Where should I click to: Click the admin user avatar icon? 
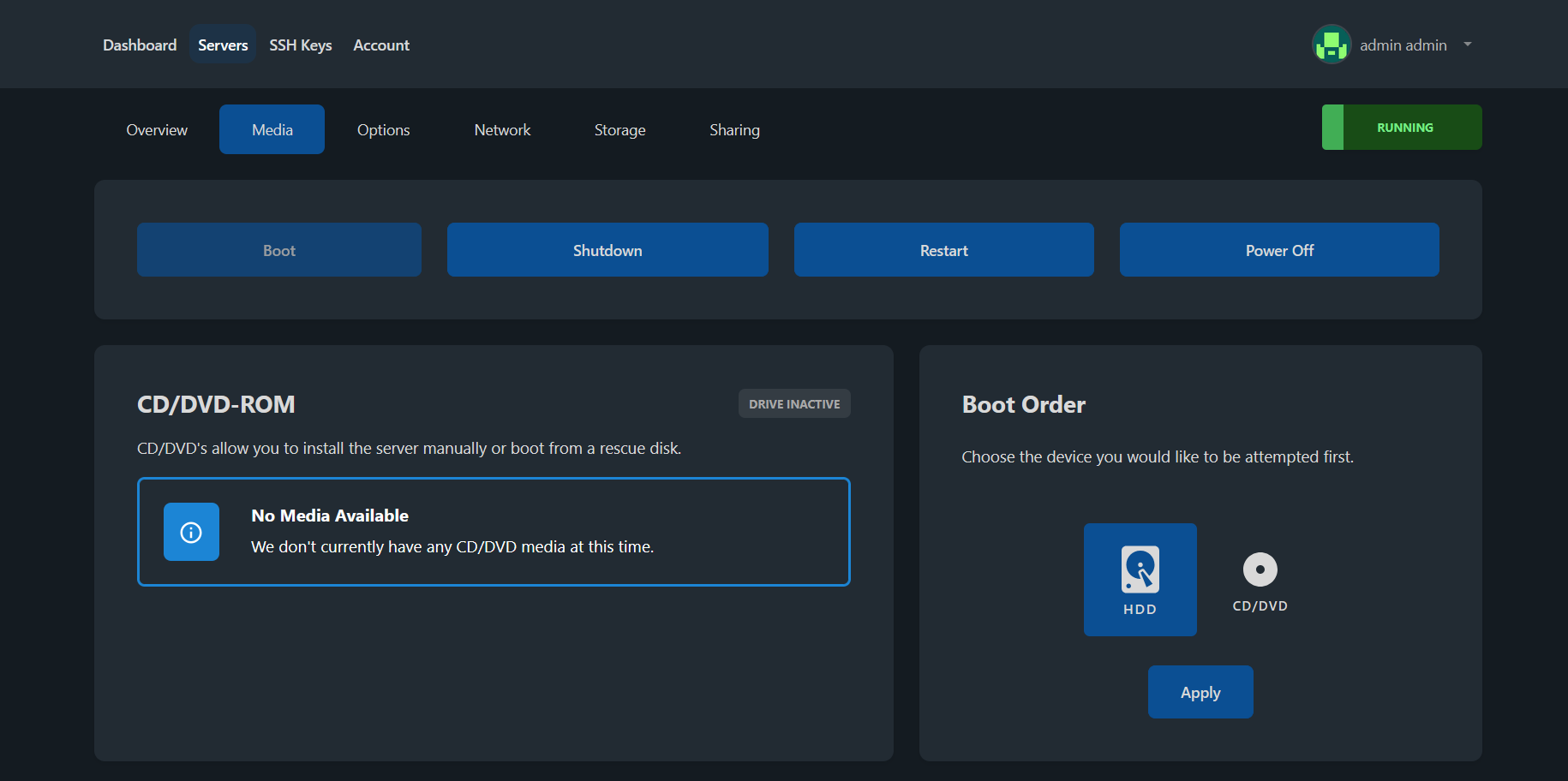pos(1332,45)
